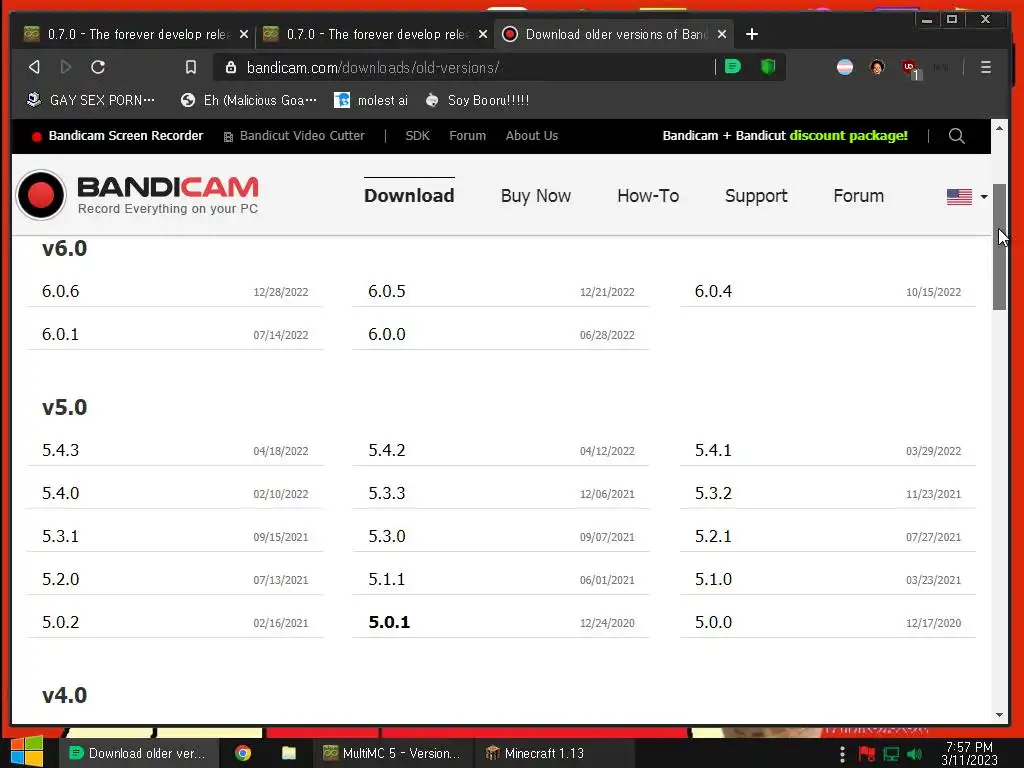Screen dimensions: 1024x768
Task: Download version 6.0.4
Action: click(x=713, y=291)
